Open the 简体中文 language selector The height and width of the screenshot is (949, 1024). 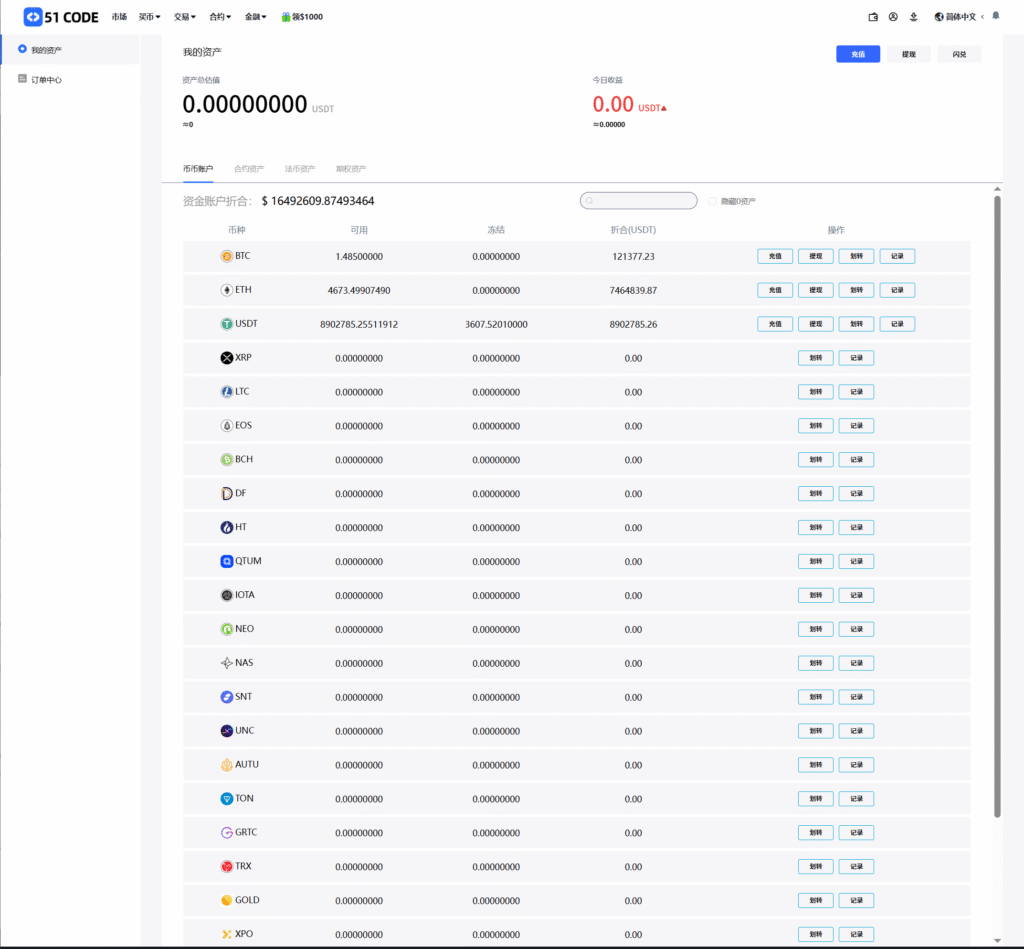click(x=958, y=17)
